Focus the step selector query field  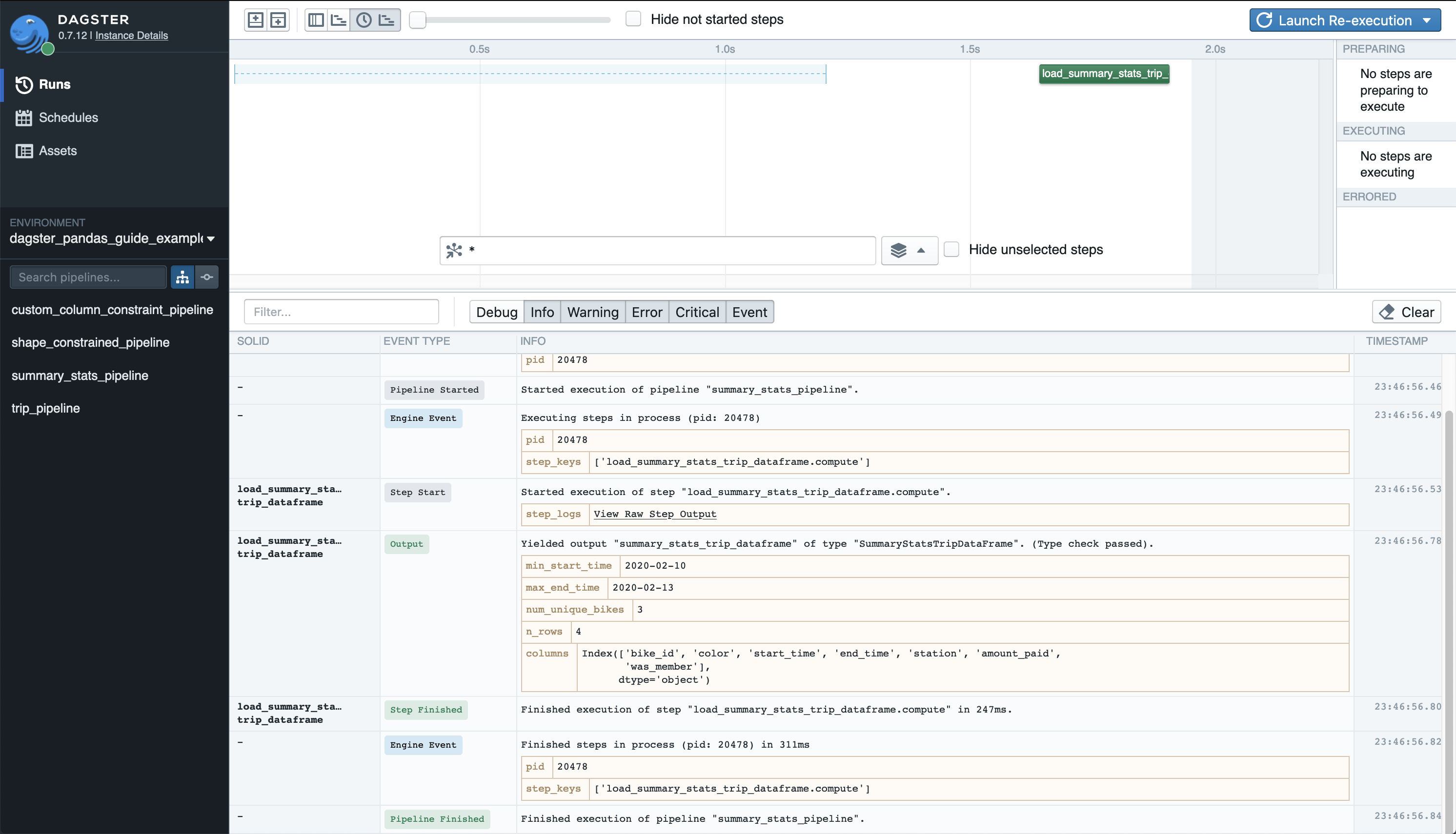pyautogui.click(x=658, y=250)
